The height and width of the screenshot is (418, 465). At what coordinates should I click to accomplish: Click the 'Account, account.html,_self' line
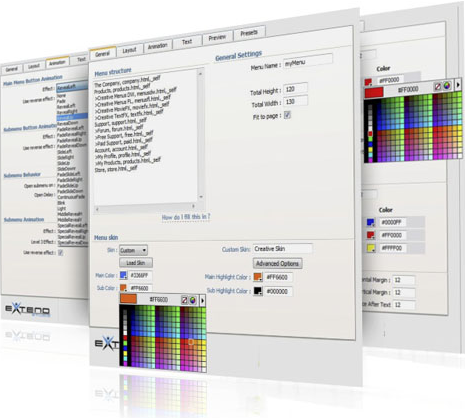pyautogui.click(x=121, y=149)
